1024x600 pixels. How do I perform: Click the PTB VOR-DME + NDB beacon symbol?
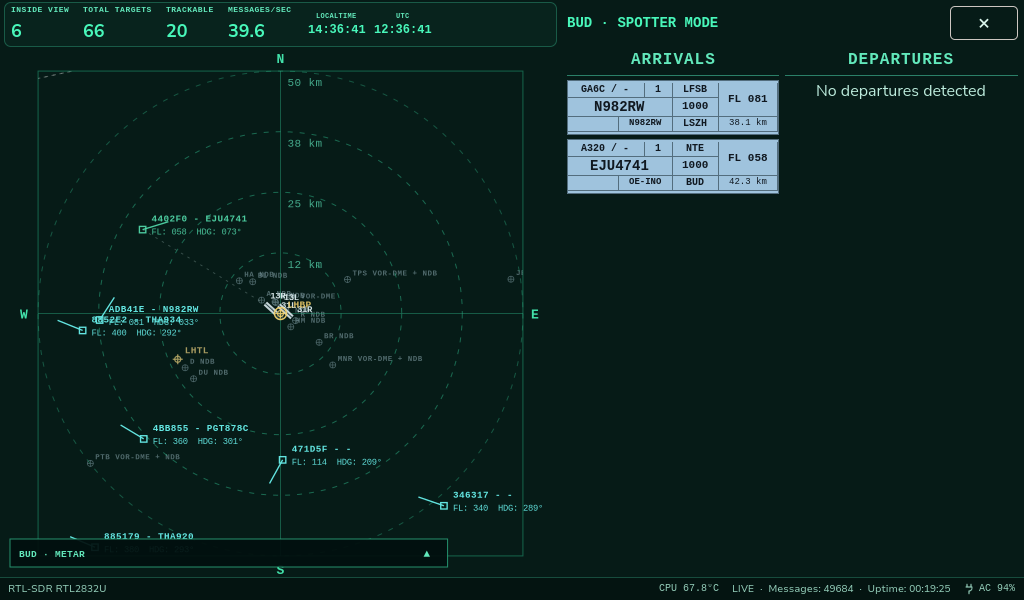pyautogui.click(x=90, y=464)
